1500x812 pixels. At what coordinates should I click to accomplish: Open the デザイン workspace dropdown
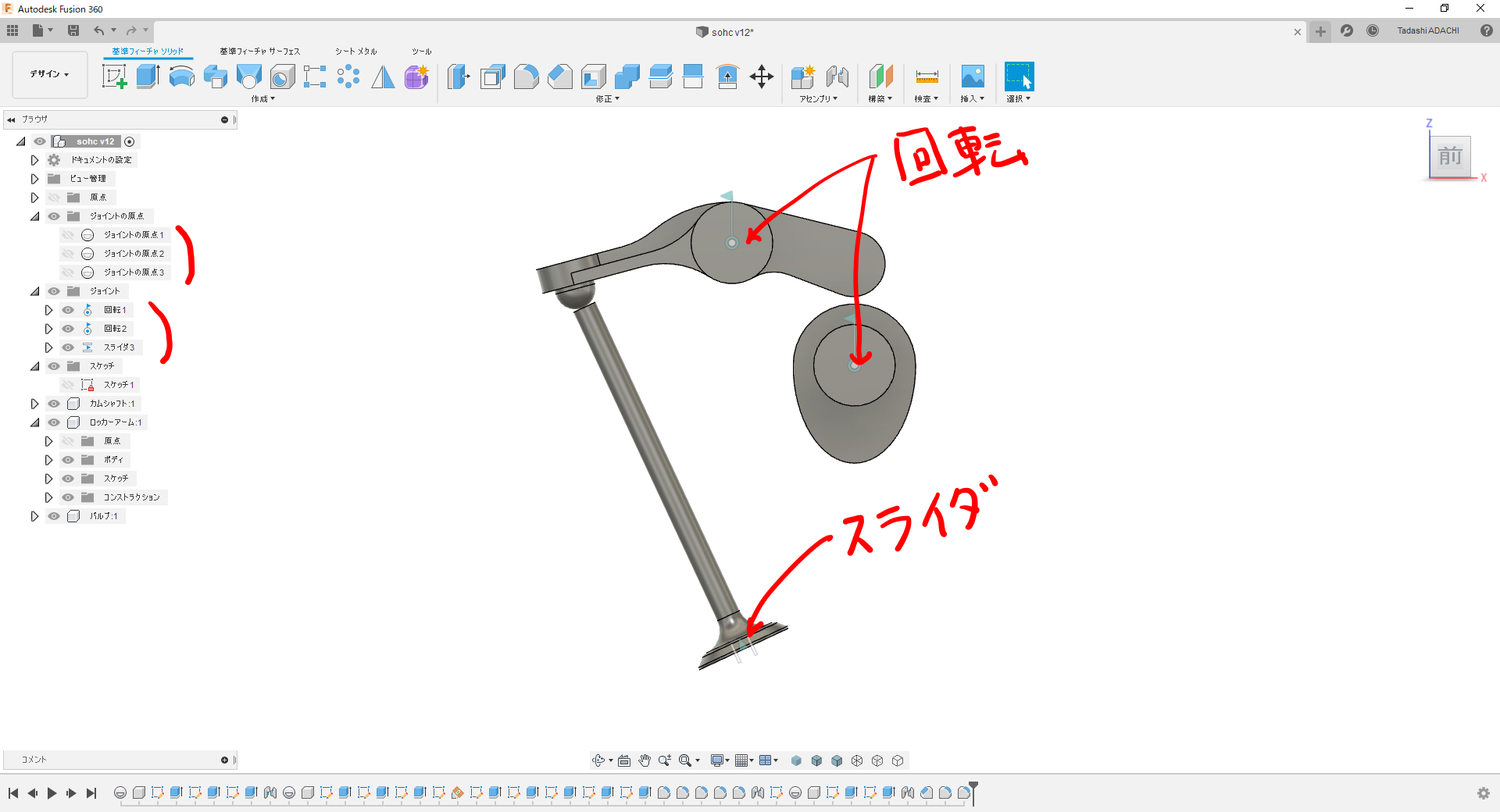click(50, 74)
